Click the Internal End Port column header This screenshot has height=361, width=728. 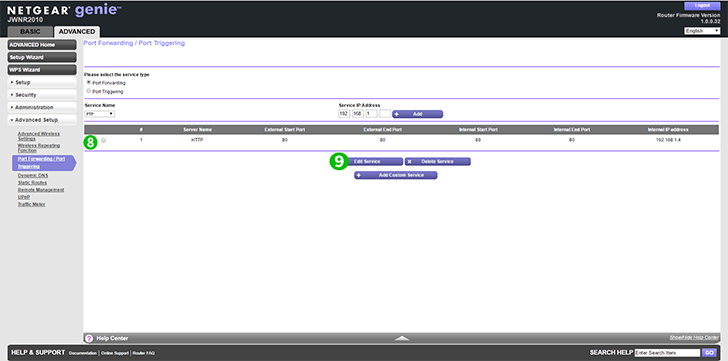coord(572,129)
